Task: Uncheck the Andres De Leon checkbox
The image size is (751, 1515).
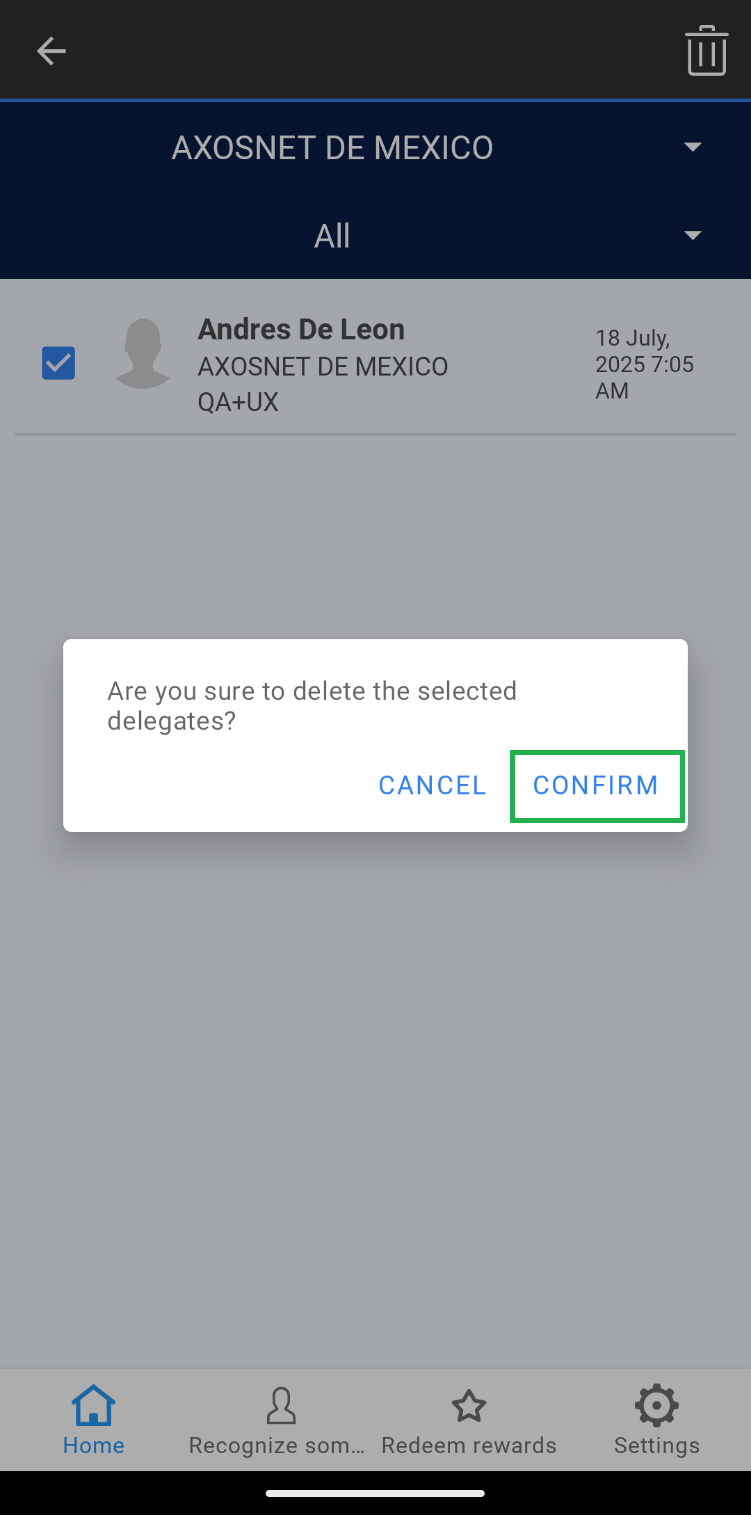Action: (x=58, y=362)
